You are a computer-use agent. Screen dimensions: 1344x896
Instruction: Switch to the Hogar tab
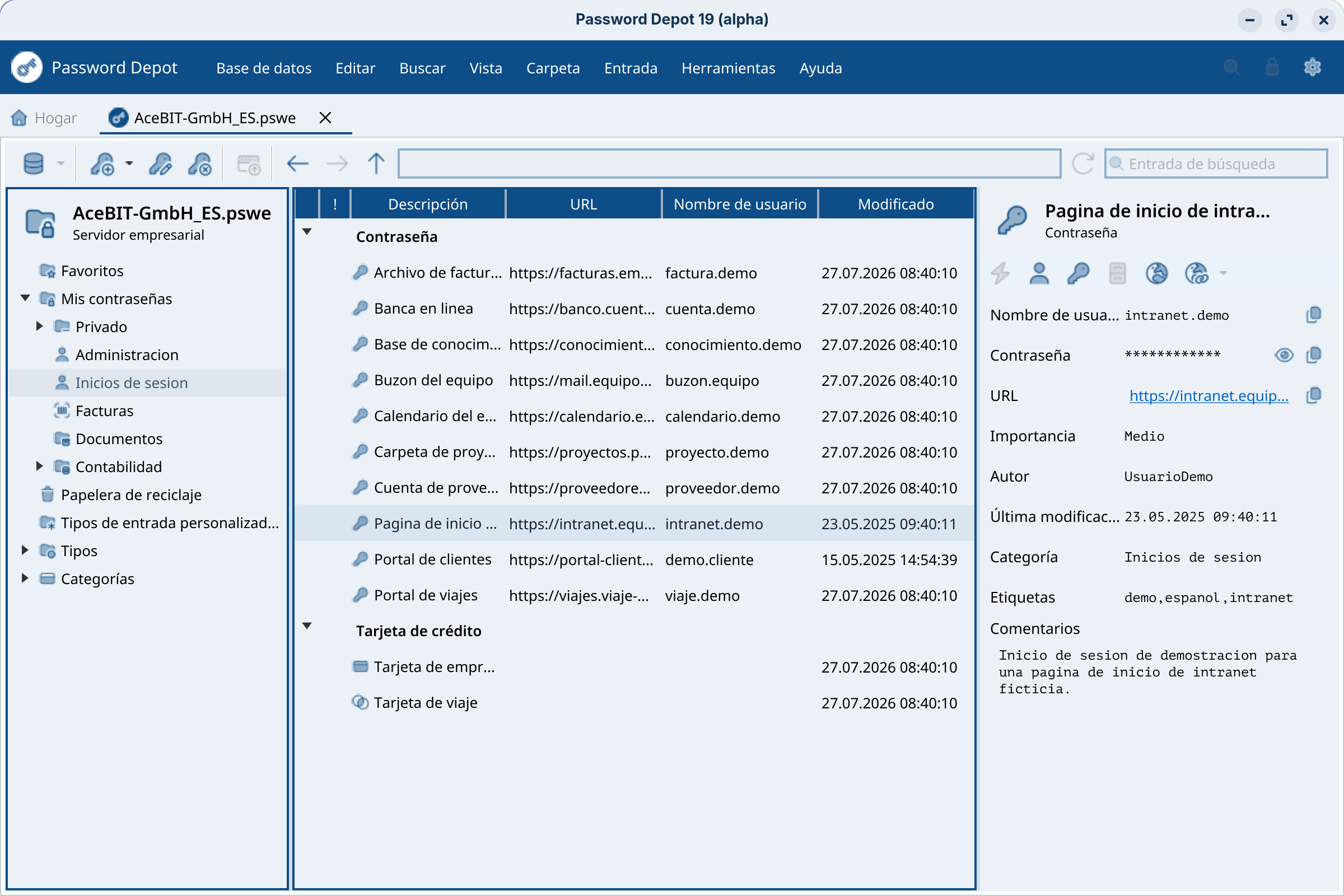(x=44, y=118)
